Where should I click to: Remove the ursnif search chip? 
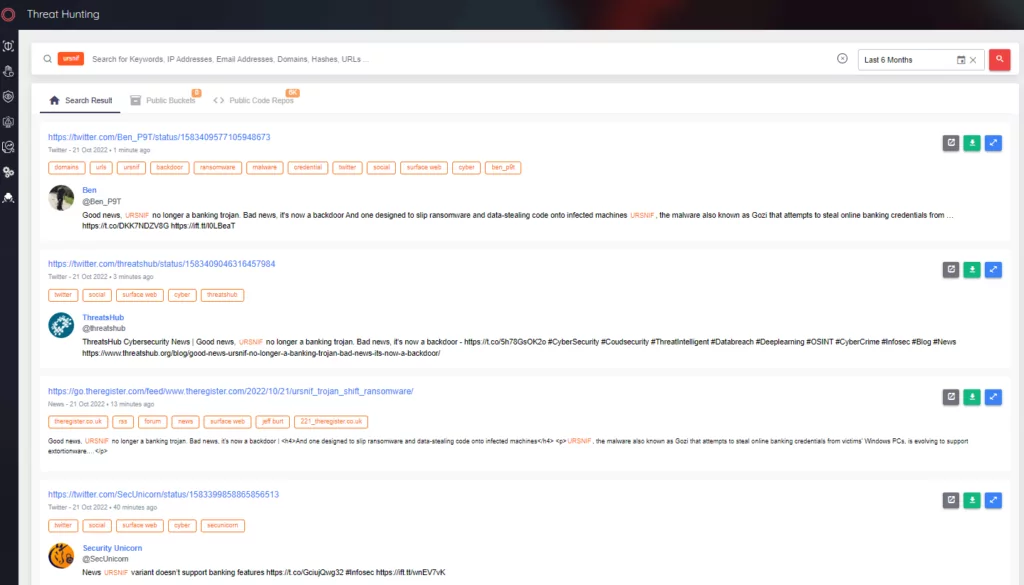click(x=71, y=59)
